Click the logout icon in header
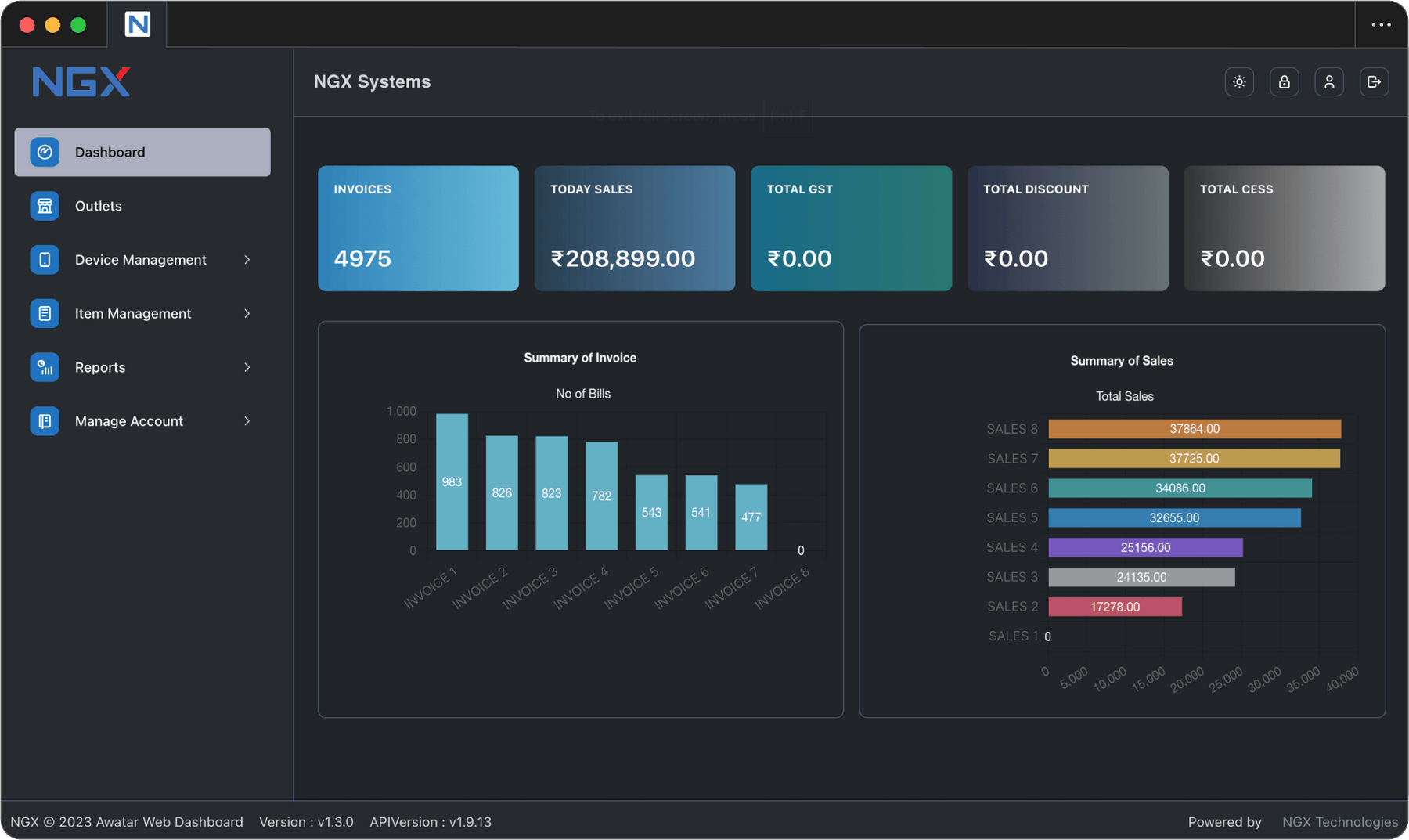The height and width of the screenshot is (840, 1409). pyautogui.click(x=1374, y=82)
